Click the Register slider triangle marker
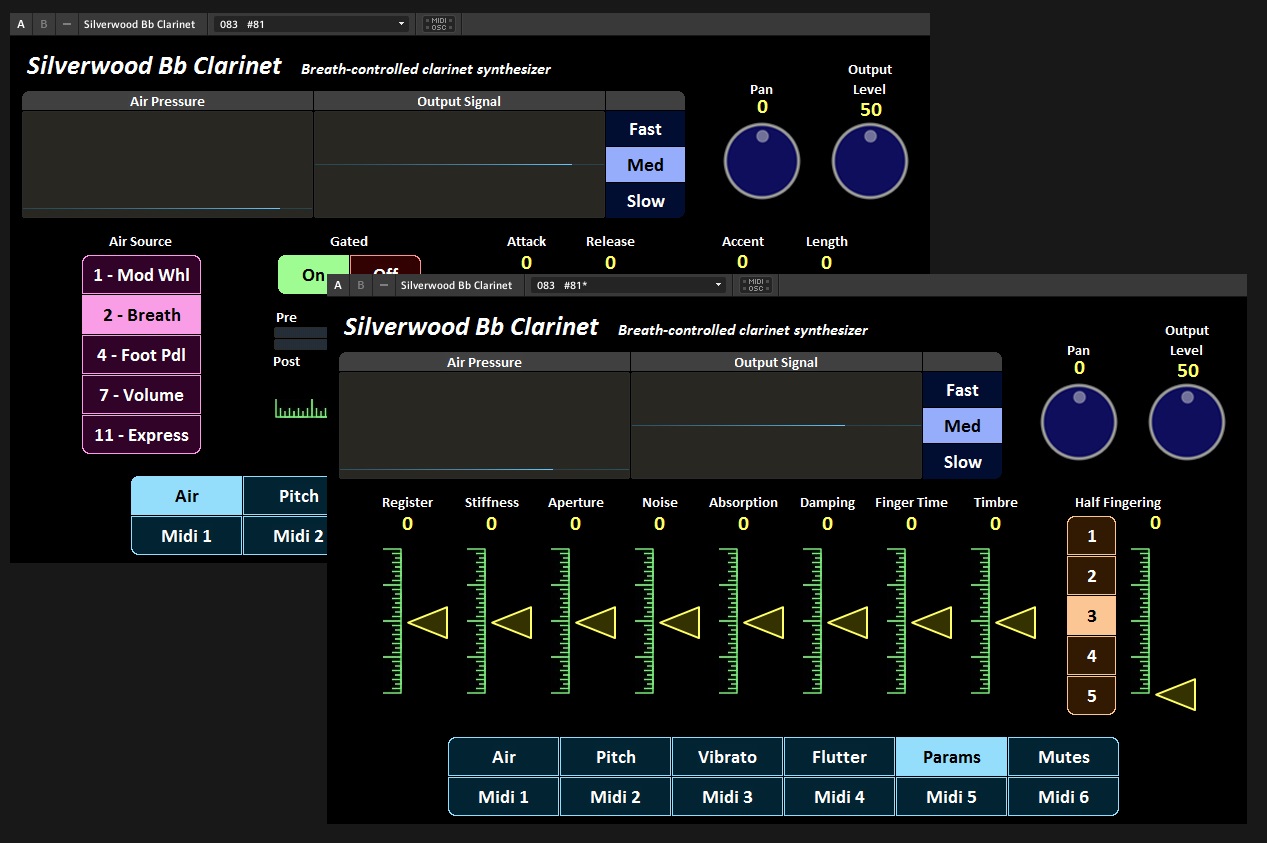 pos(428,623)
